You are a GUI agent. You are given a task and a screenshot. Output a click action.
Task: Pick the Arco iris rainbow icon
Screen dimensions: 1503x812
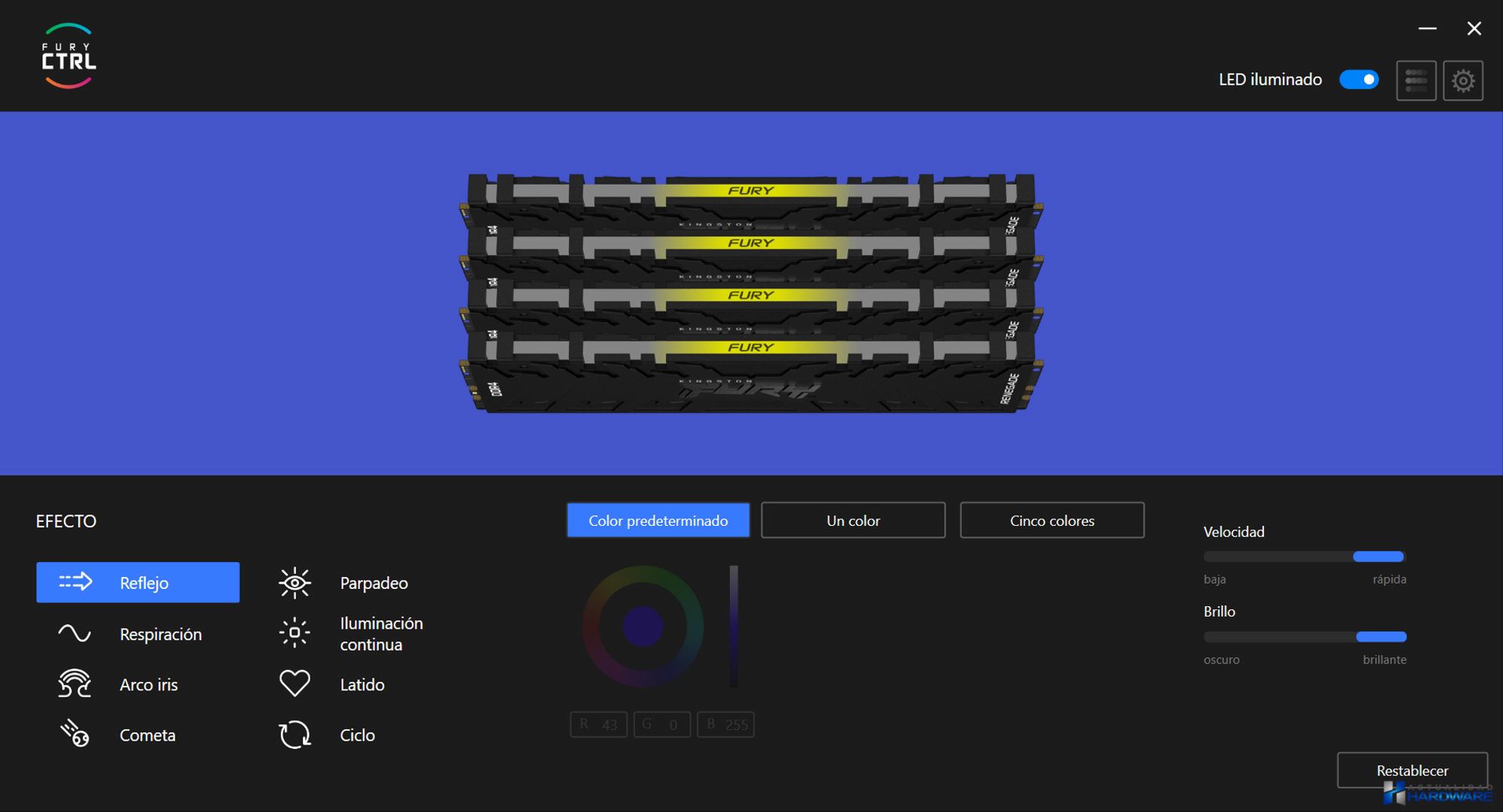coord(74,684)
